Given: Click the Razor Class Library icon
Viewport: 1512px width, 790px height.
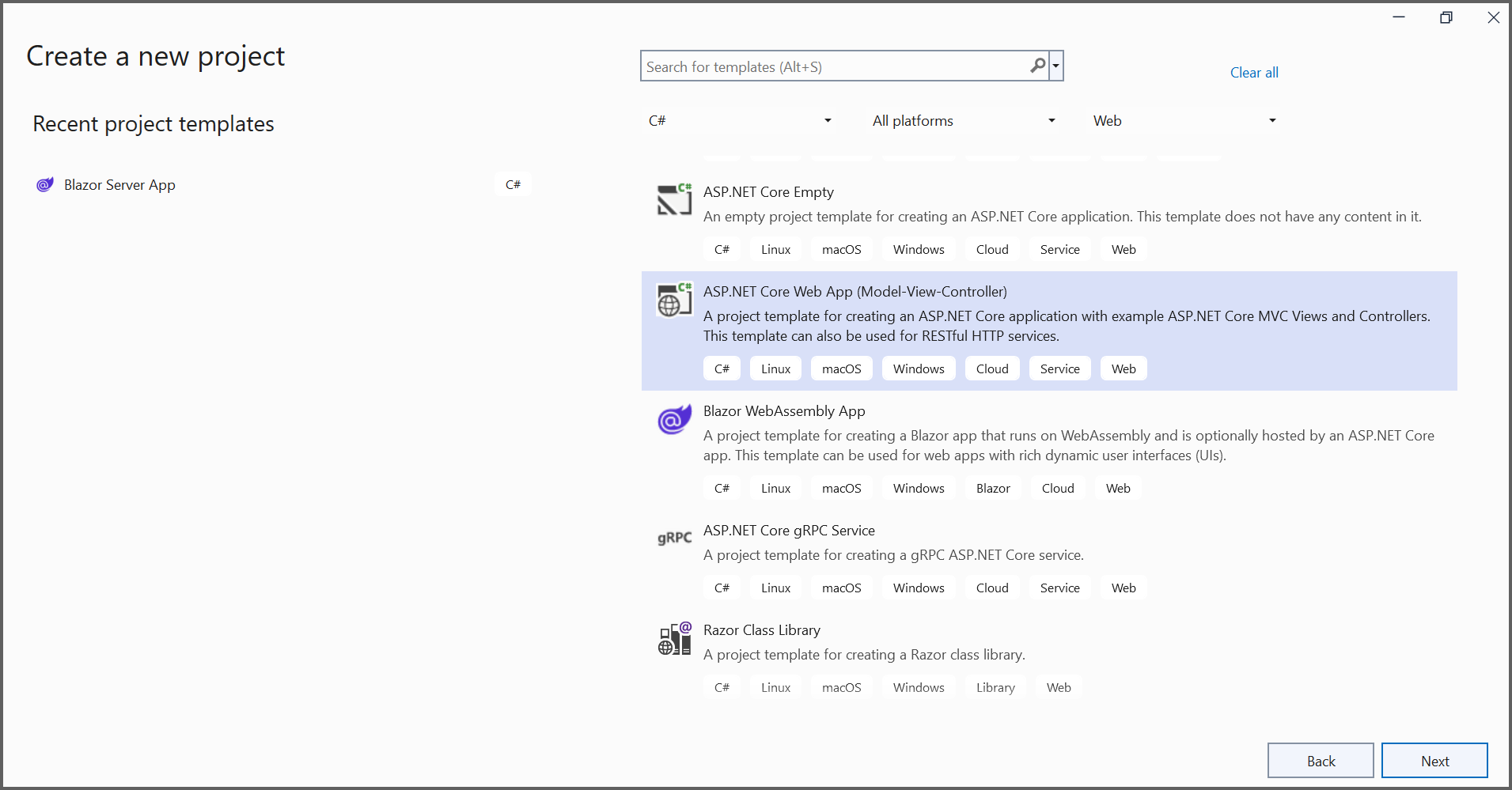Looking at the screenshot, I should click(x=674, y=638).
